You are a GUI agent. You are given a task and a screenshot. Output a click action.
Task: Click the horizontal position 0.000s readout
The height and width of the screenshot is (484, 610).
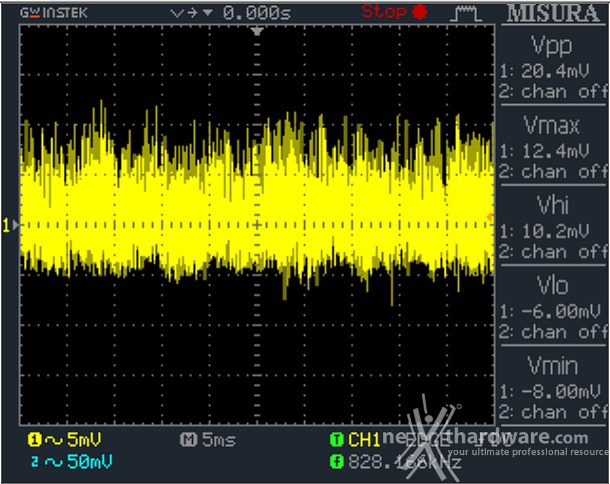(257, 13)
